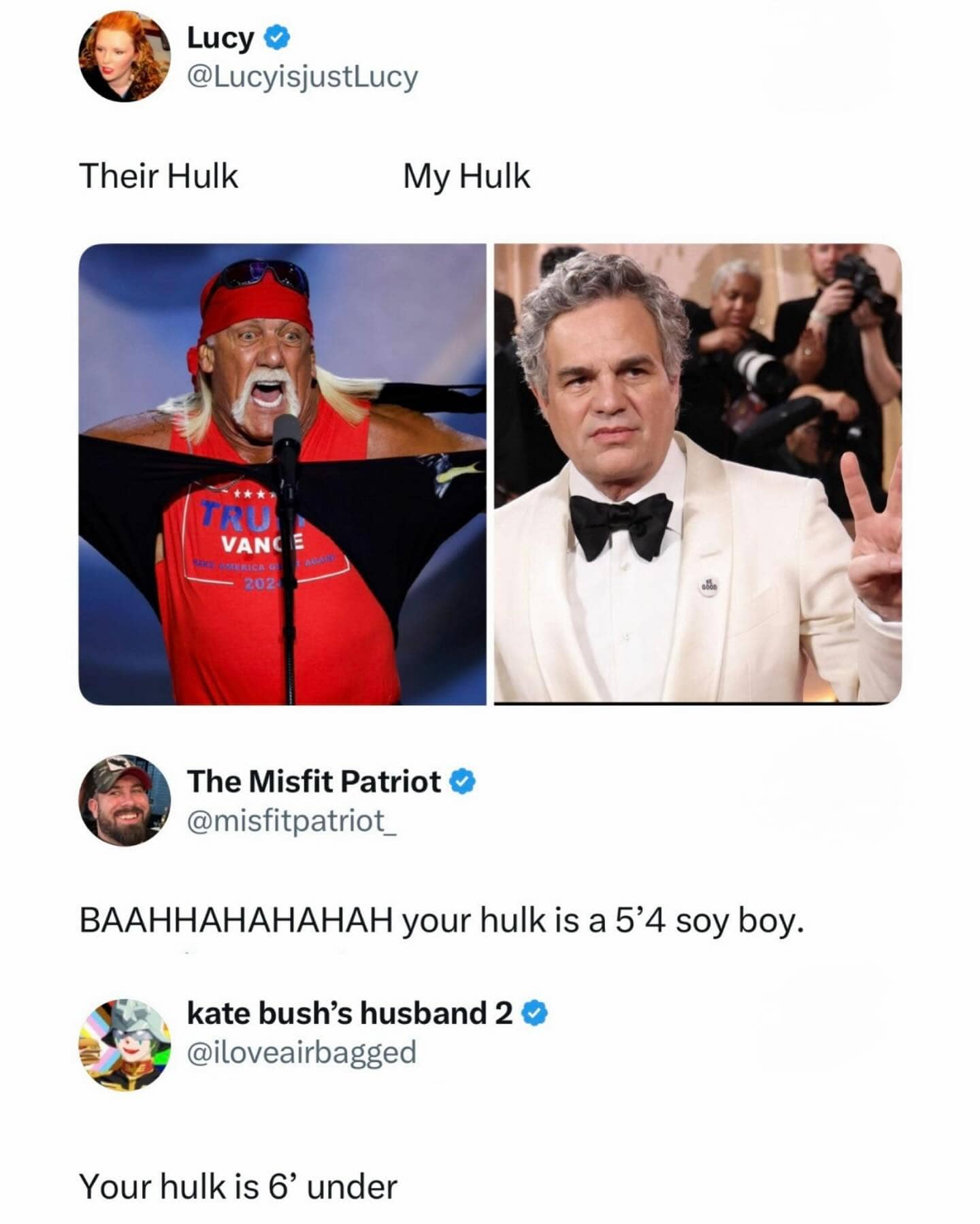Go to the @iloveairbagged handle
The image size is (980, 1224).
[301, 1052]
